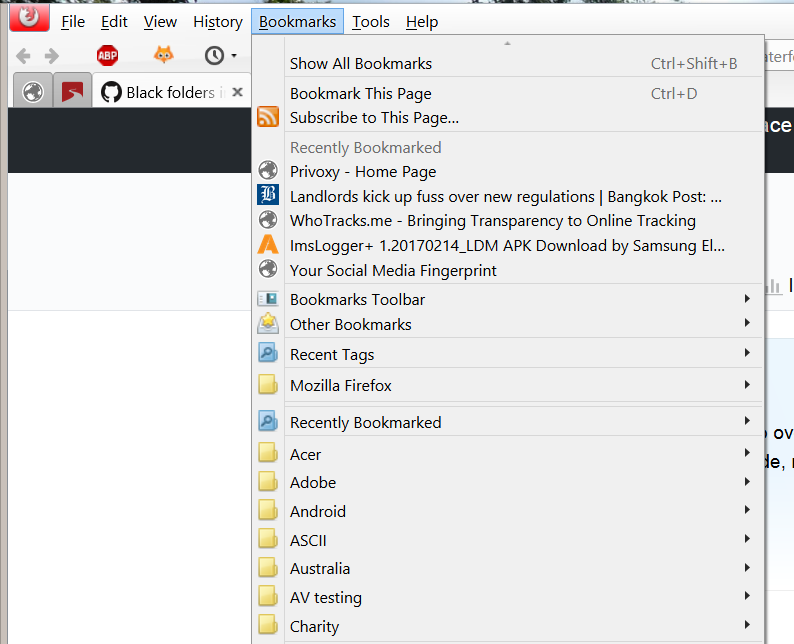Open the AV testing bookmarks folder
Viewport: 794px width, 644px height.
pos(509,597)
